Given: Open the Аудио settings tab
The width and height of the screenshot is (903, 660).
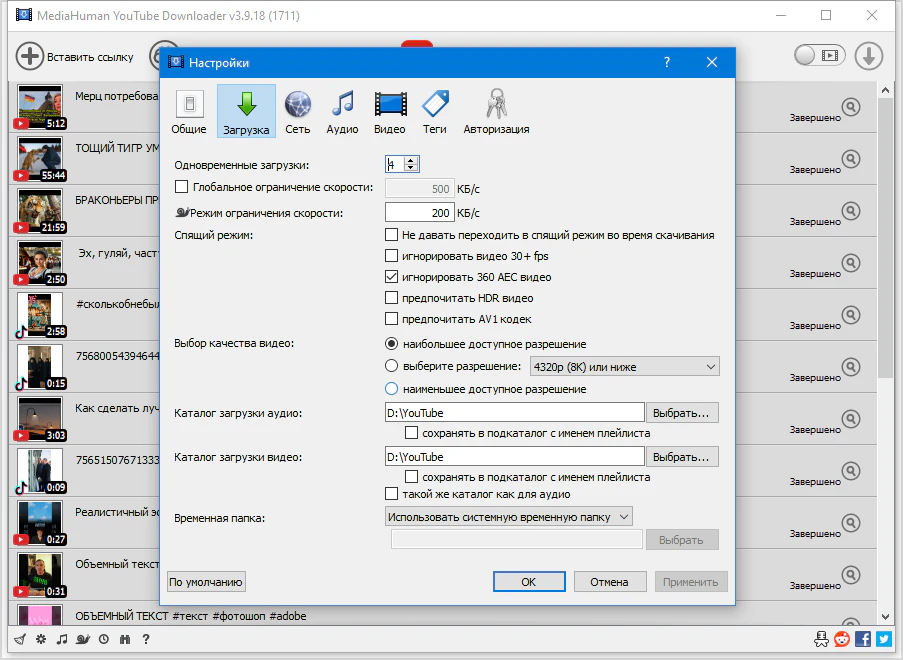Looking at the screenshot, I should click(342, 112).
